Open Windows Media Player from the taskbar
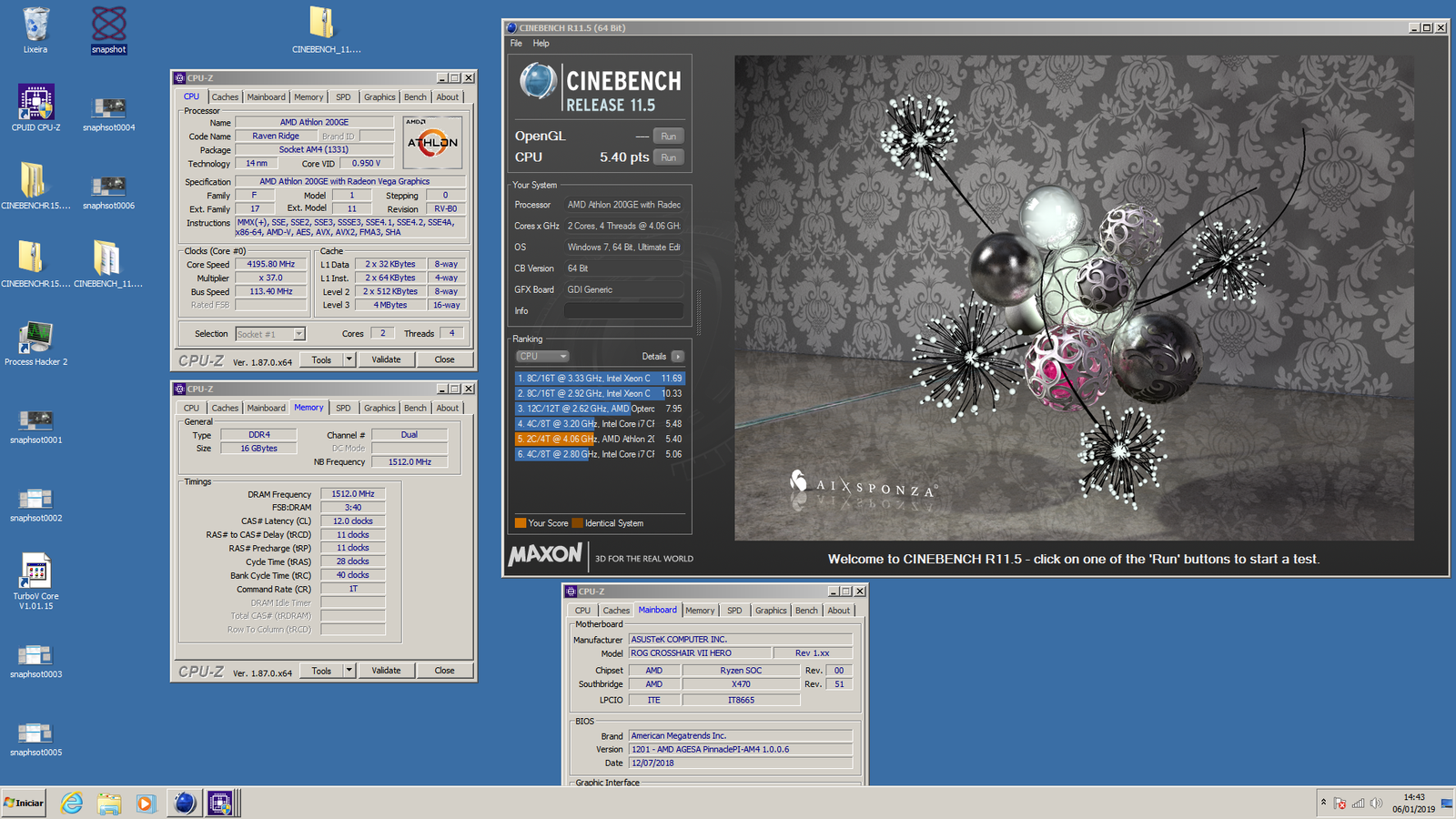 (147, 804)
